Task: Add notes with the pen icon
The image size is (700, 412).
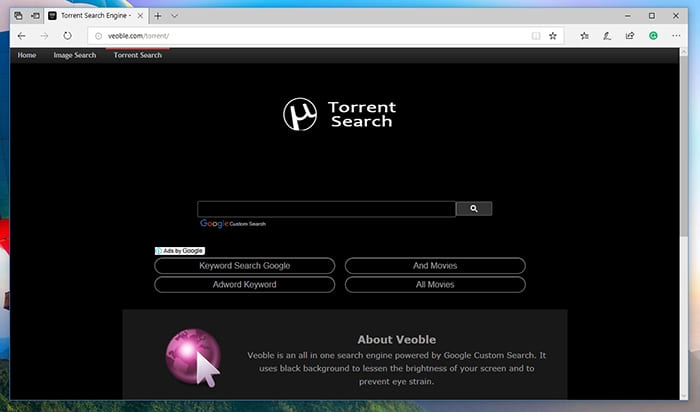Action: coord(607,36)
